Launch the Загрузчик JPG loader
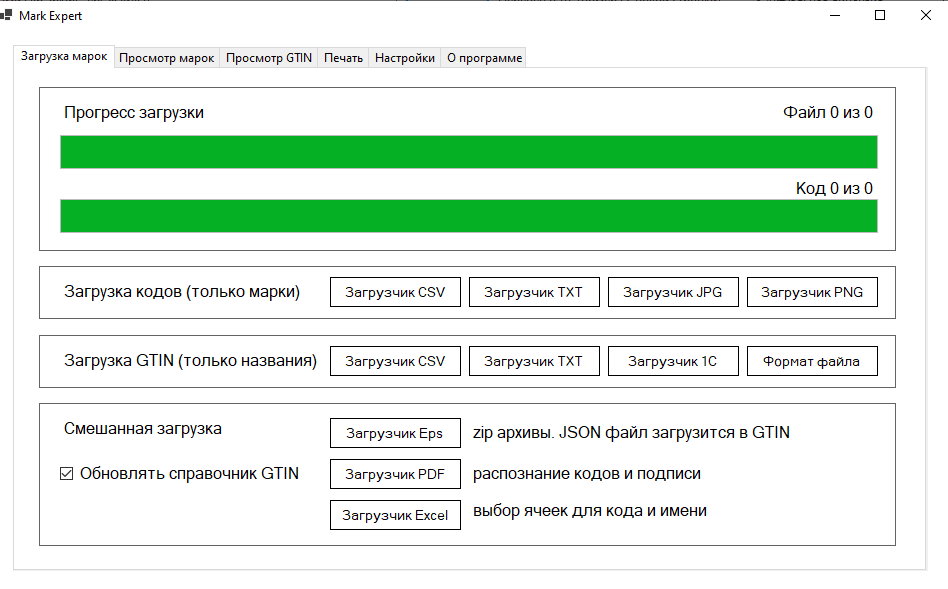948x589 pixels. (x=673, y=293)
